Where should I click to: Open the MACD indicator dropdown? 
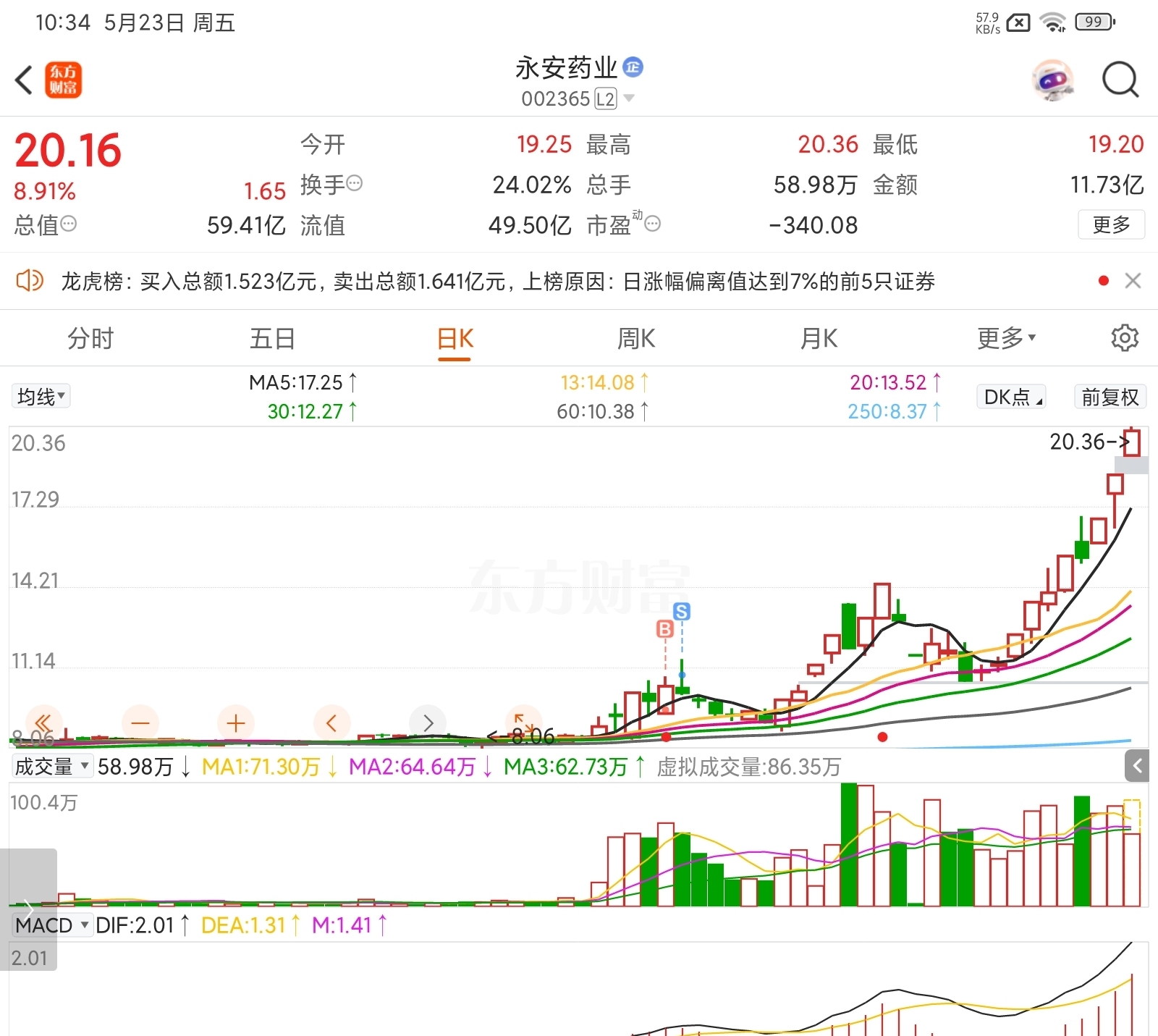52,925
